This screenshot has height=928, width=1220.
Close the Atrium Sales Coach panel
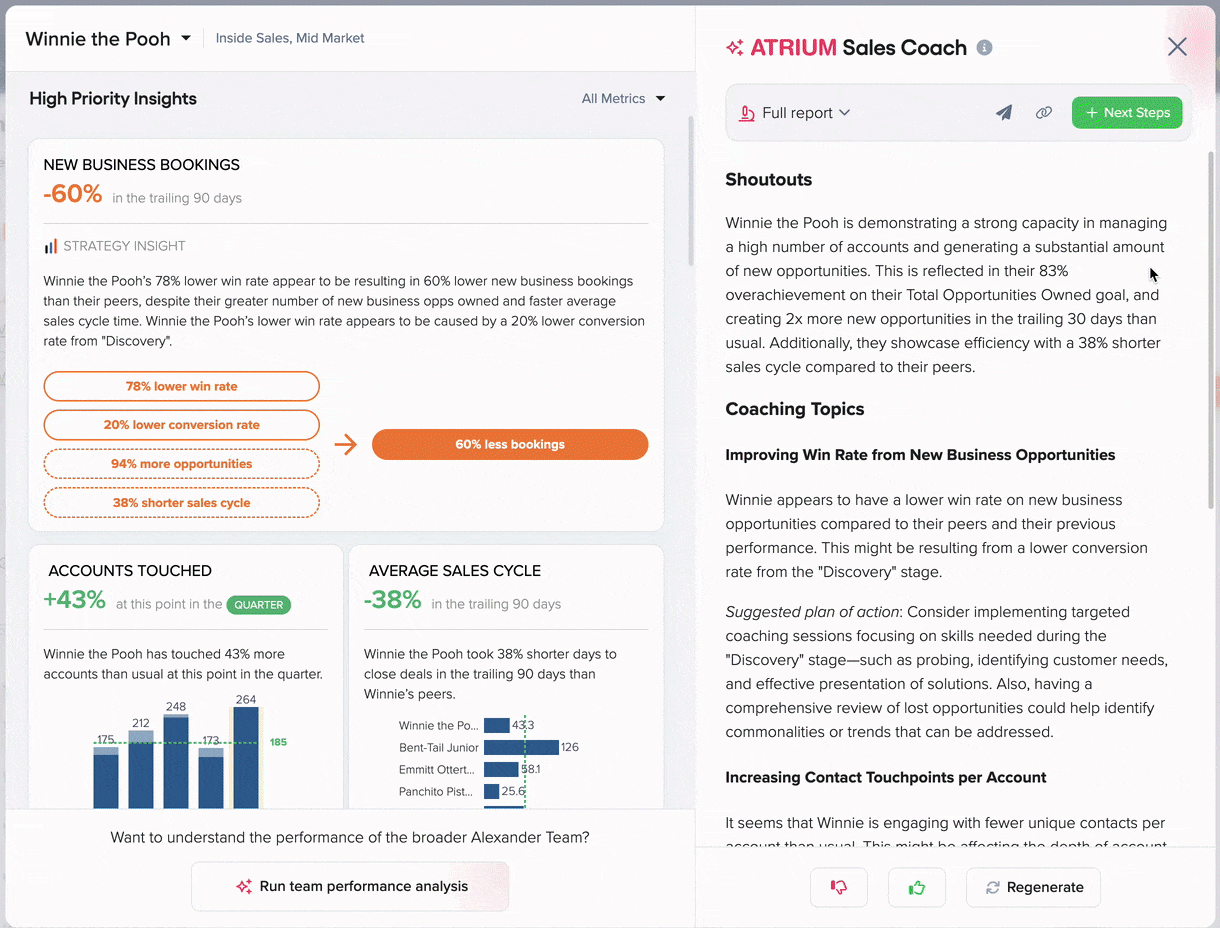coord(1177,47)
